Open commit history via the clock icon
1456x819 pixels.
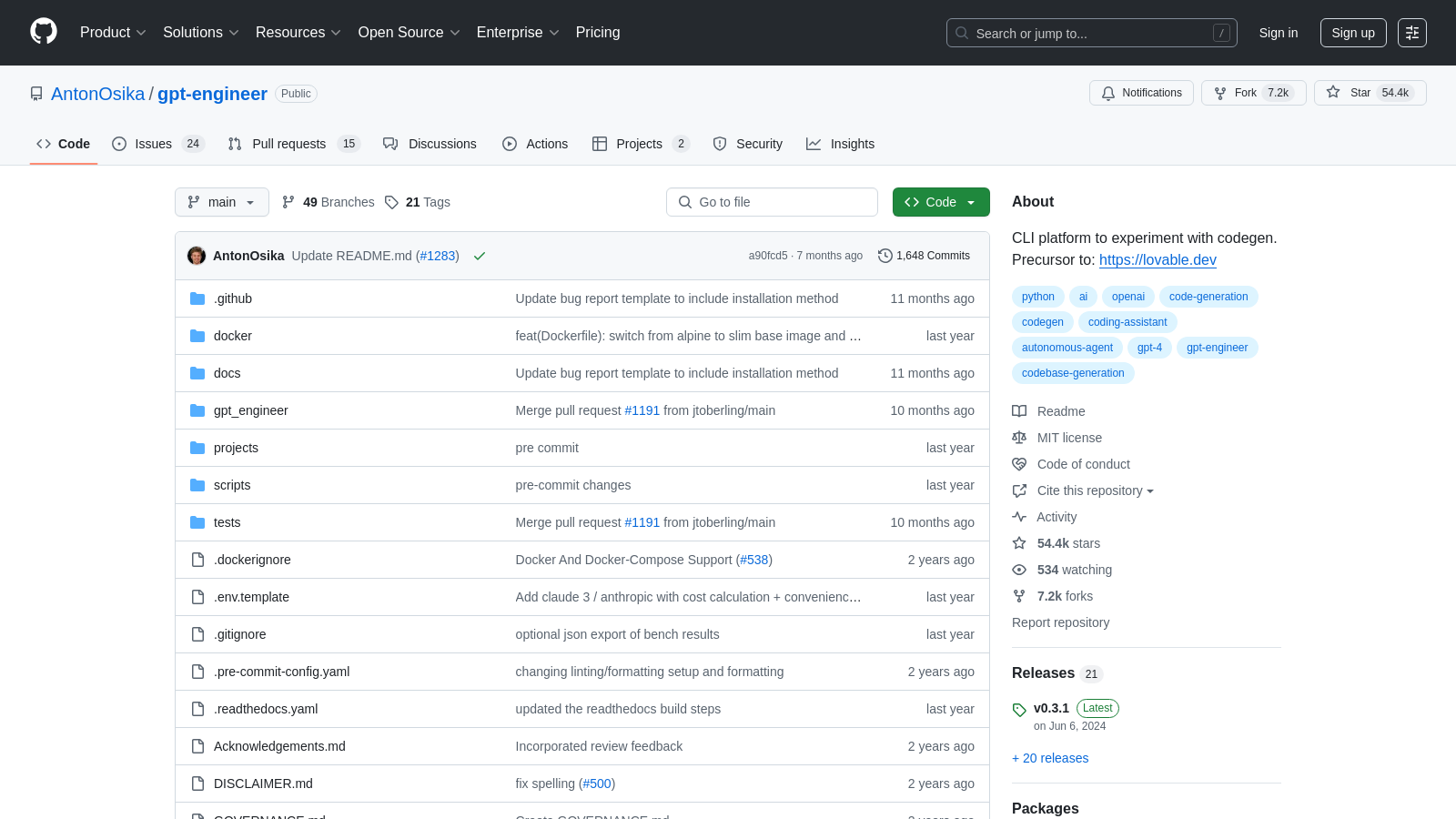tap(885, 256)
